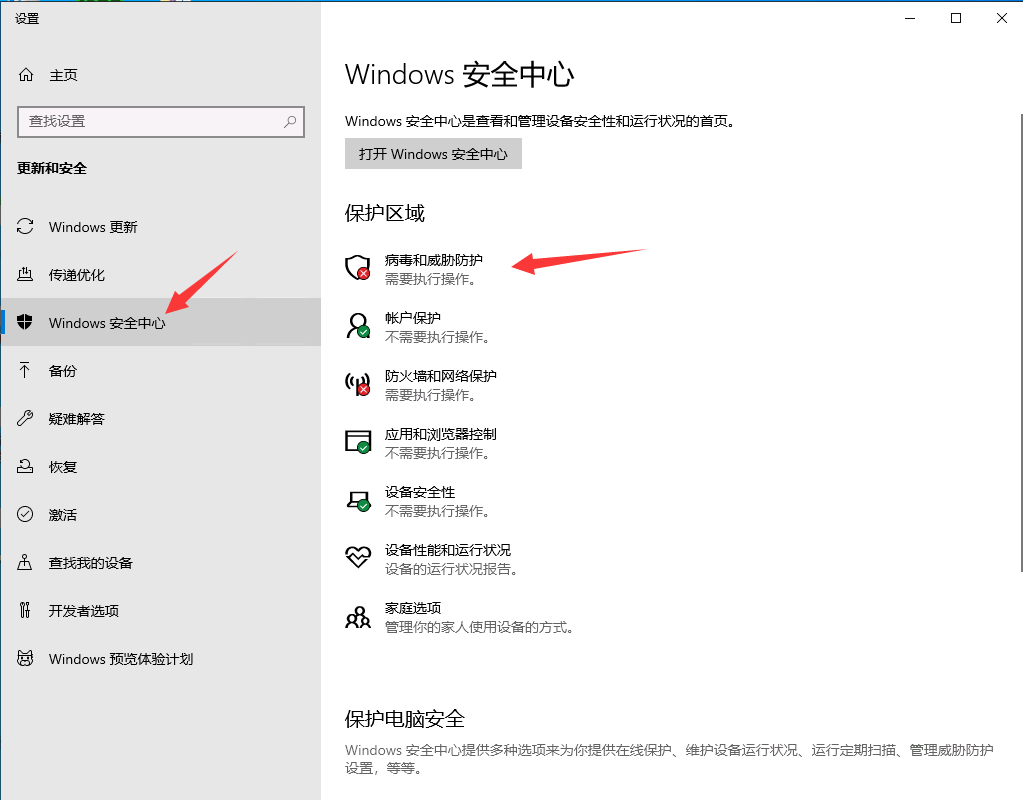The width and height of the screenshot is (1023, 800).
Task: Click the 病毒和威胁防护 shield warning icon
Action: click(x=358, y=268)
